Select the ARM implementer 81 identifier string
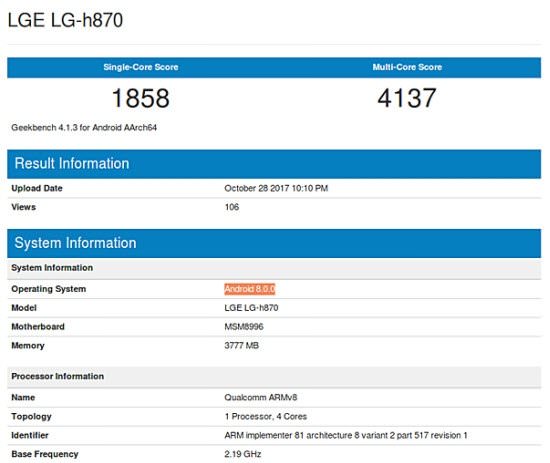 pyautogui.click(x=346, y=435)
